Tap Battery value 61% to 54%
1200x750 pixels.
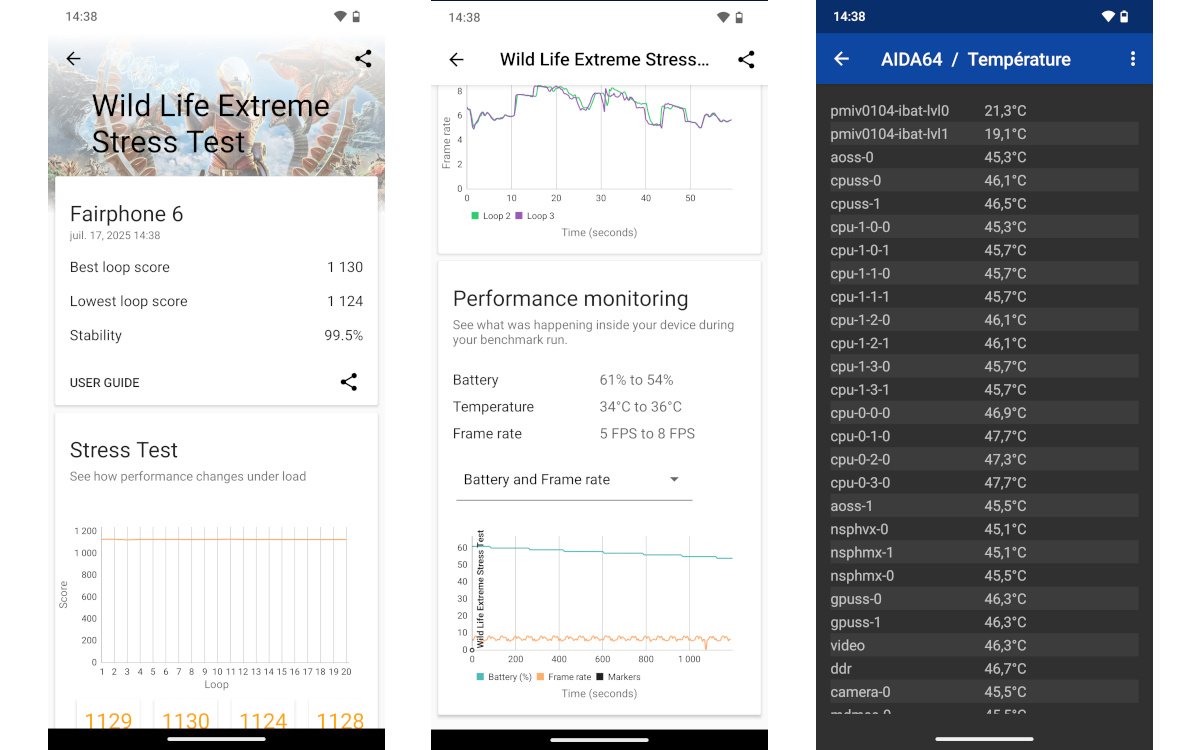tap(636, 380)
